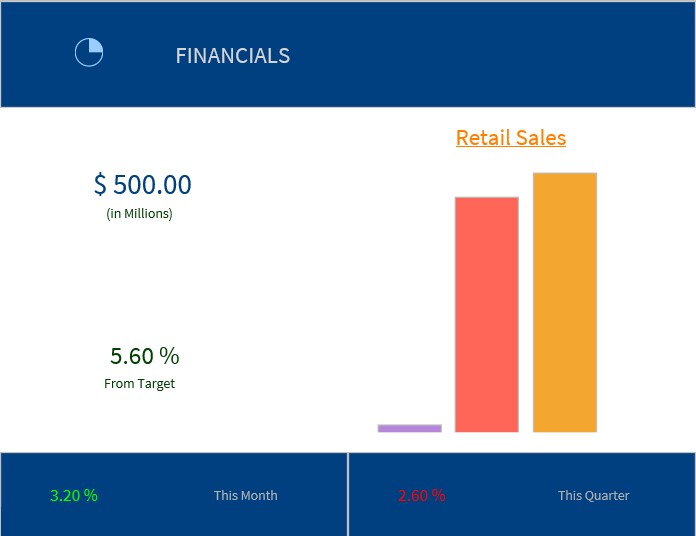Click the pie chart icon in header

click(x=89, y=52)
